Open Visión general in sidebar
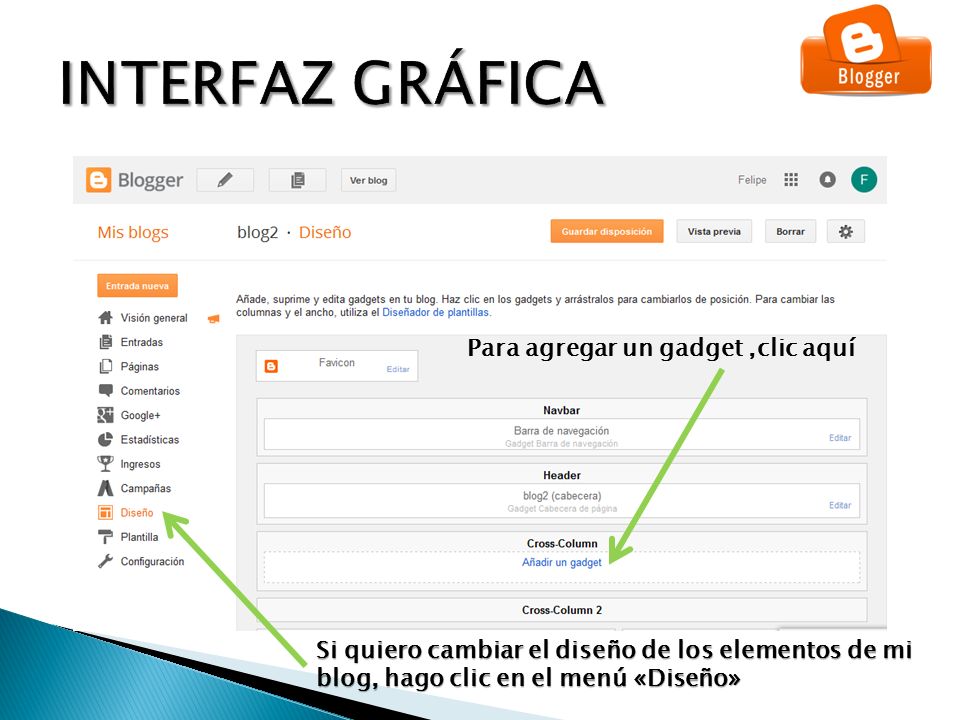The width and height of the screenshot is (960, 720). coord(154,318)
